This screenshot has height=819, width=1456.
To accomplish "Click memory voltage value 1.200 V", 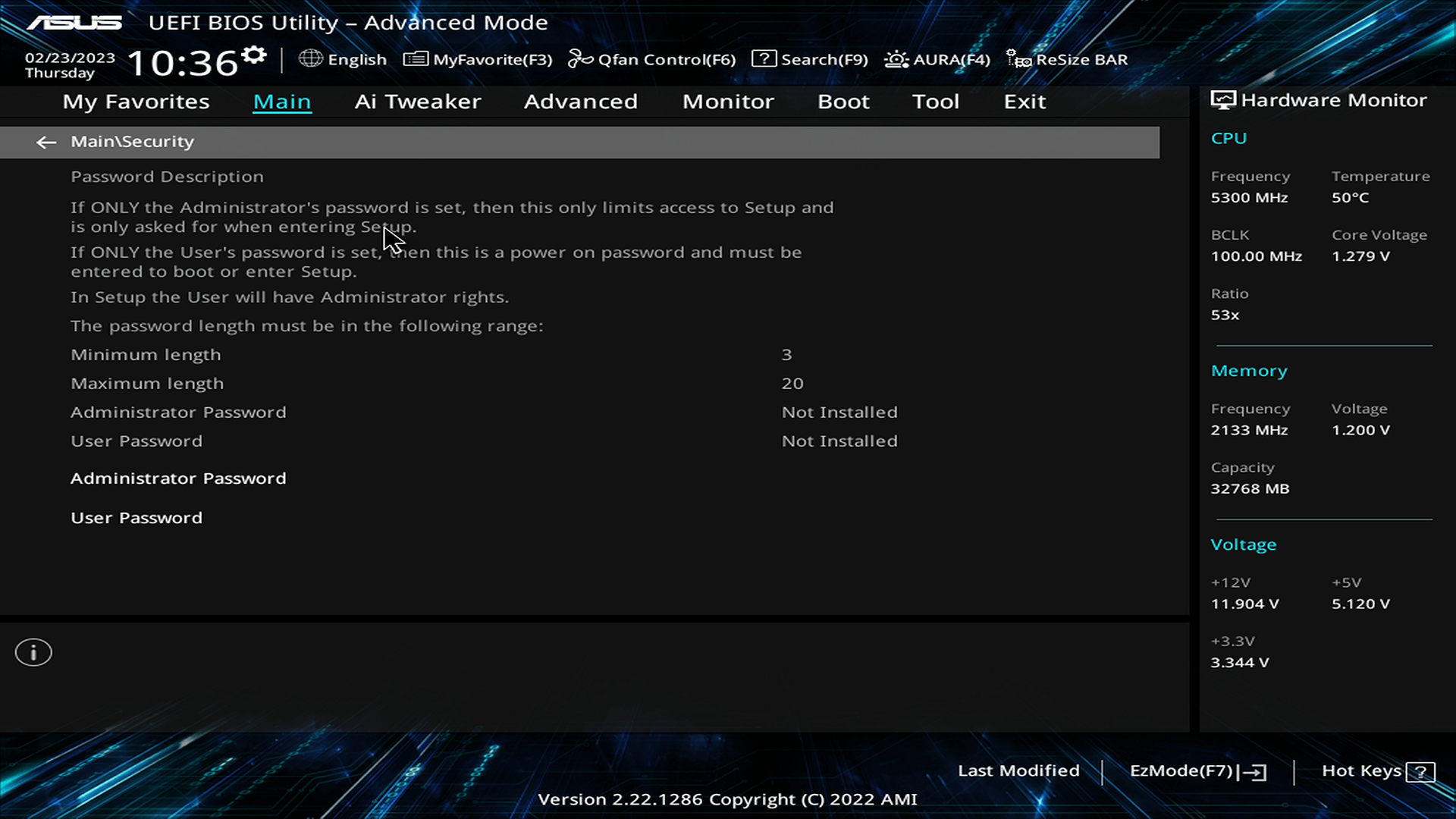I will coord(1360,430).
